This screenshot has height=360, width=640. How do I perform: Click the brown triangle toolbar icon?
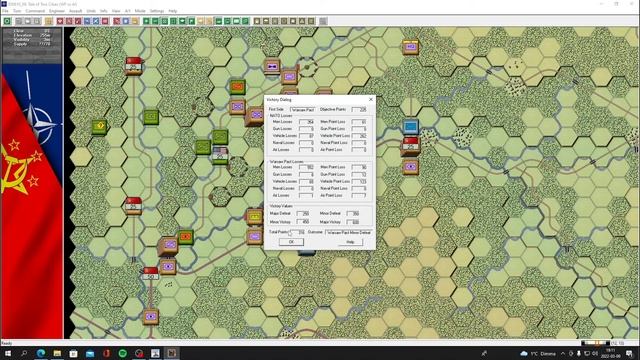302,21
